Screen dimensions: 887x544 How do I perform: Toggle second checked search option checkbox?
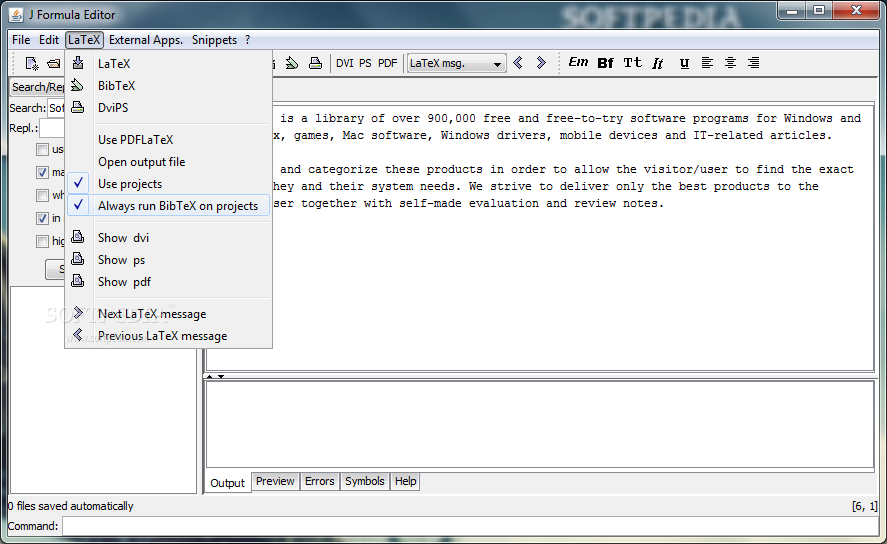click(42, 172)
